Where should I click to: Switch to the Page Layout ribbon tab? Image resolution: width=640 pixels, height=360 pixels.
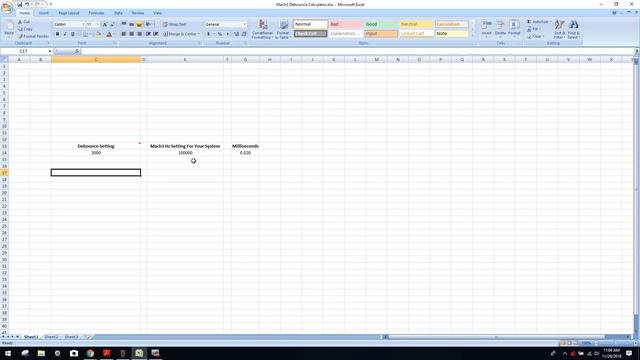pyautogui.click(x=69, y=13)
